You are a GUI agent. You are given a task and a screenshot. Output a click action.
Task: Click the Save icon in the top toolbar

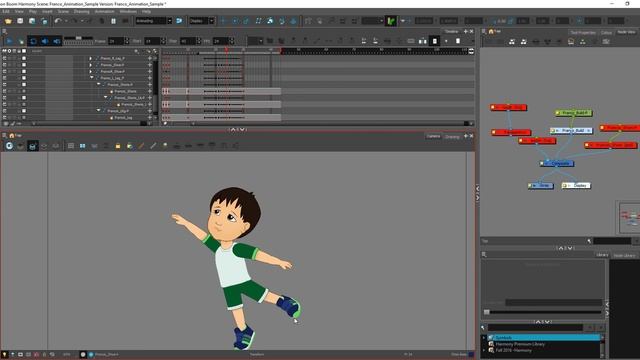[x=20, y=21]
